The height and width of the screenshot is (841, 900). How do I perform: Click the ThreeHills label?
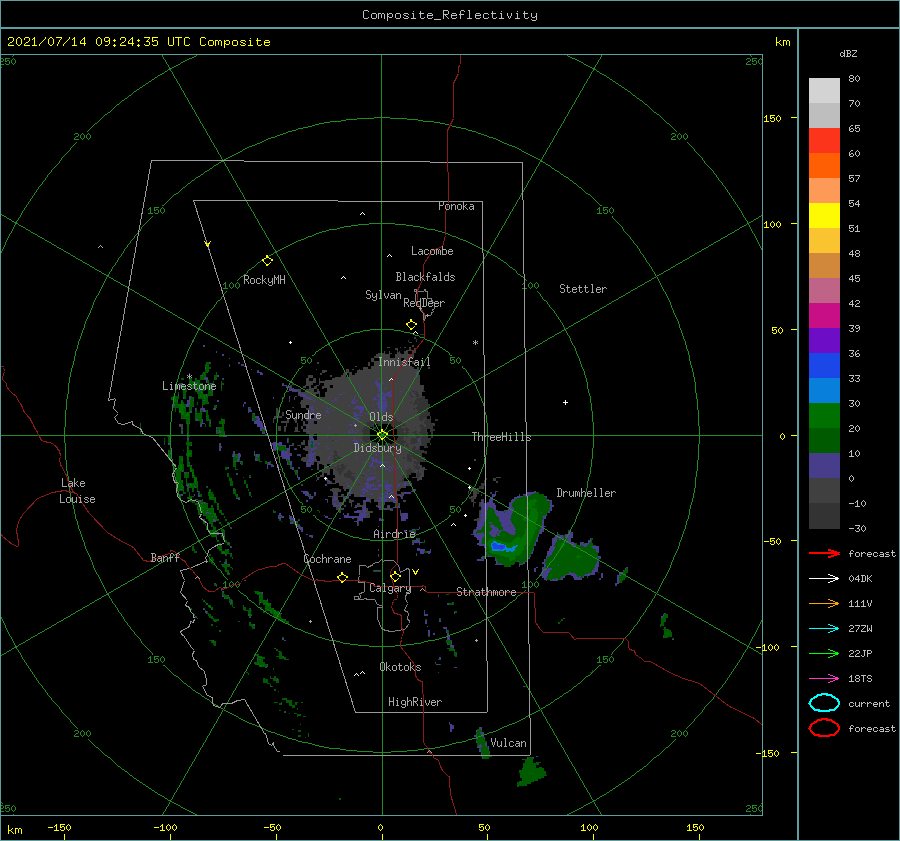[x=502, y=437]
